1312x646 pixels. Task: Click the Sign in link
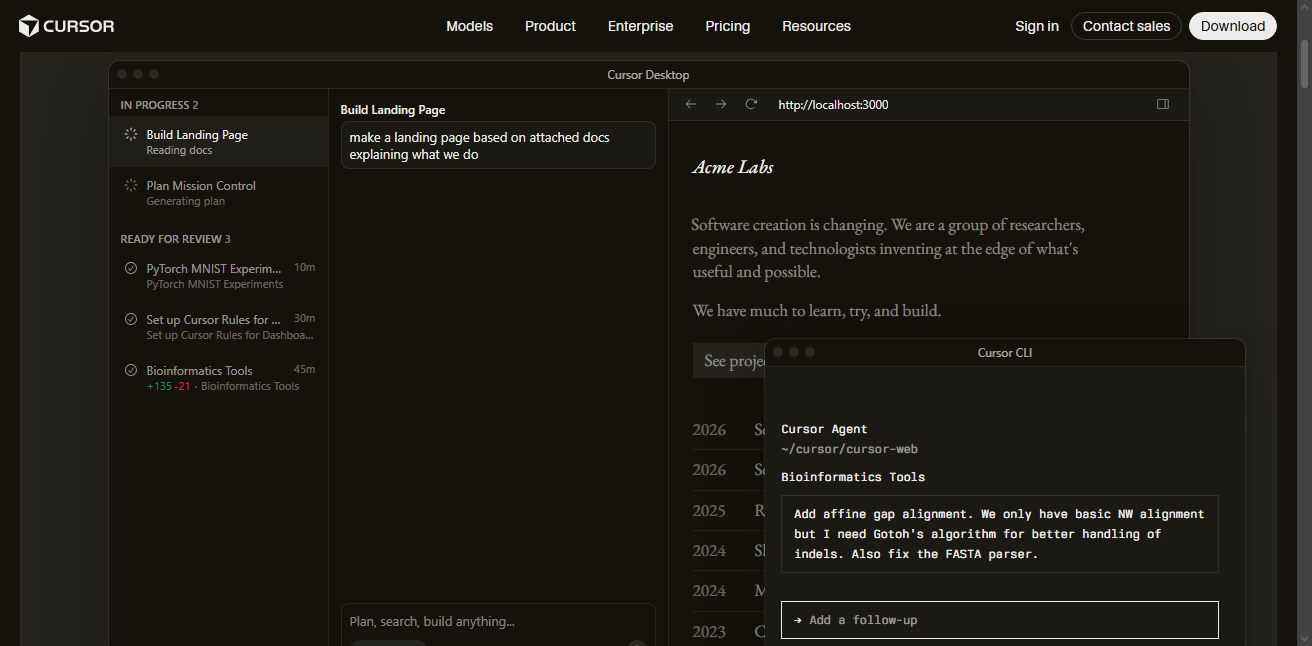click(x=1036, y=26)
